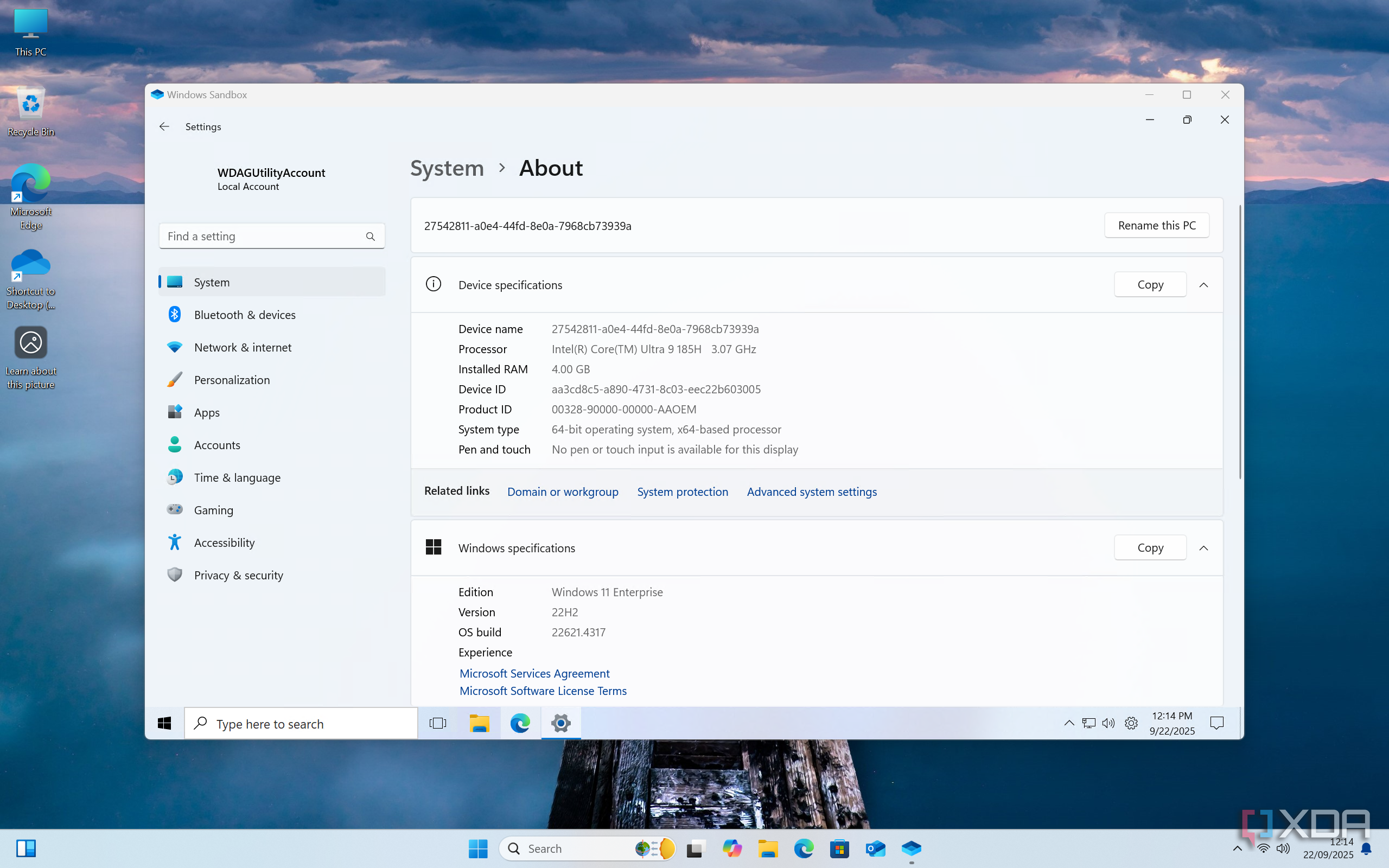Open Accounts settings category
The height and width of the screenshot is (868, 1389).
click(272, 445)
